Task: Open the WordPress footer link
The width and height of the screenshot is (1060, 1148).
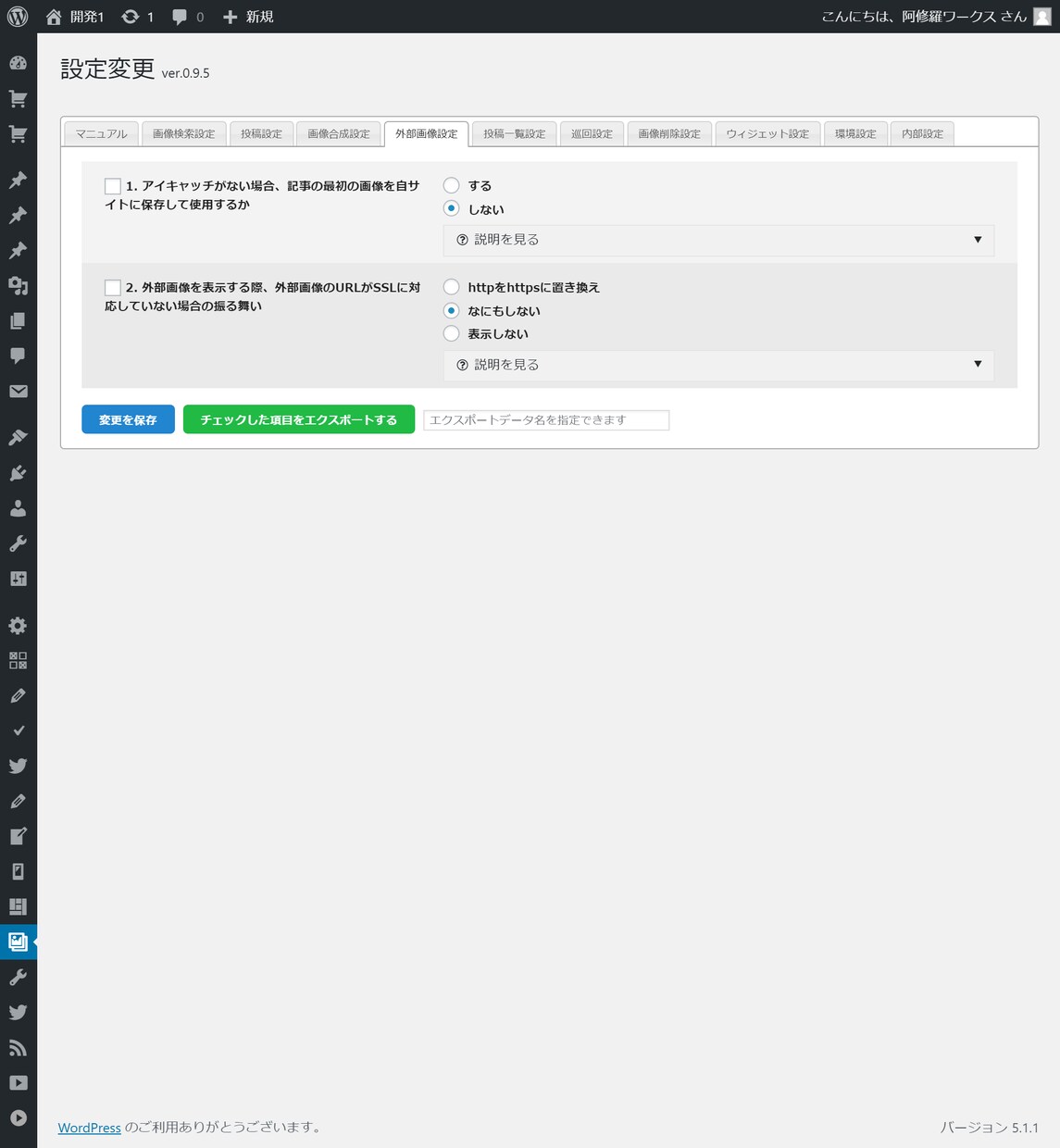Action: [90, 1128]
